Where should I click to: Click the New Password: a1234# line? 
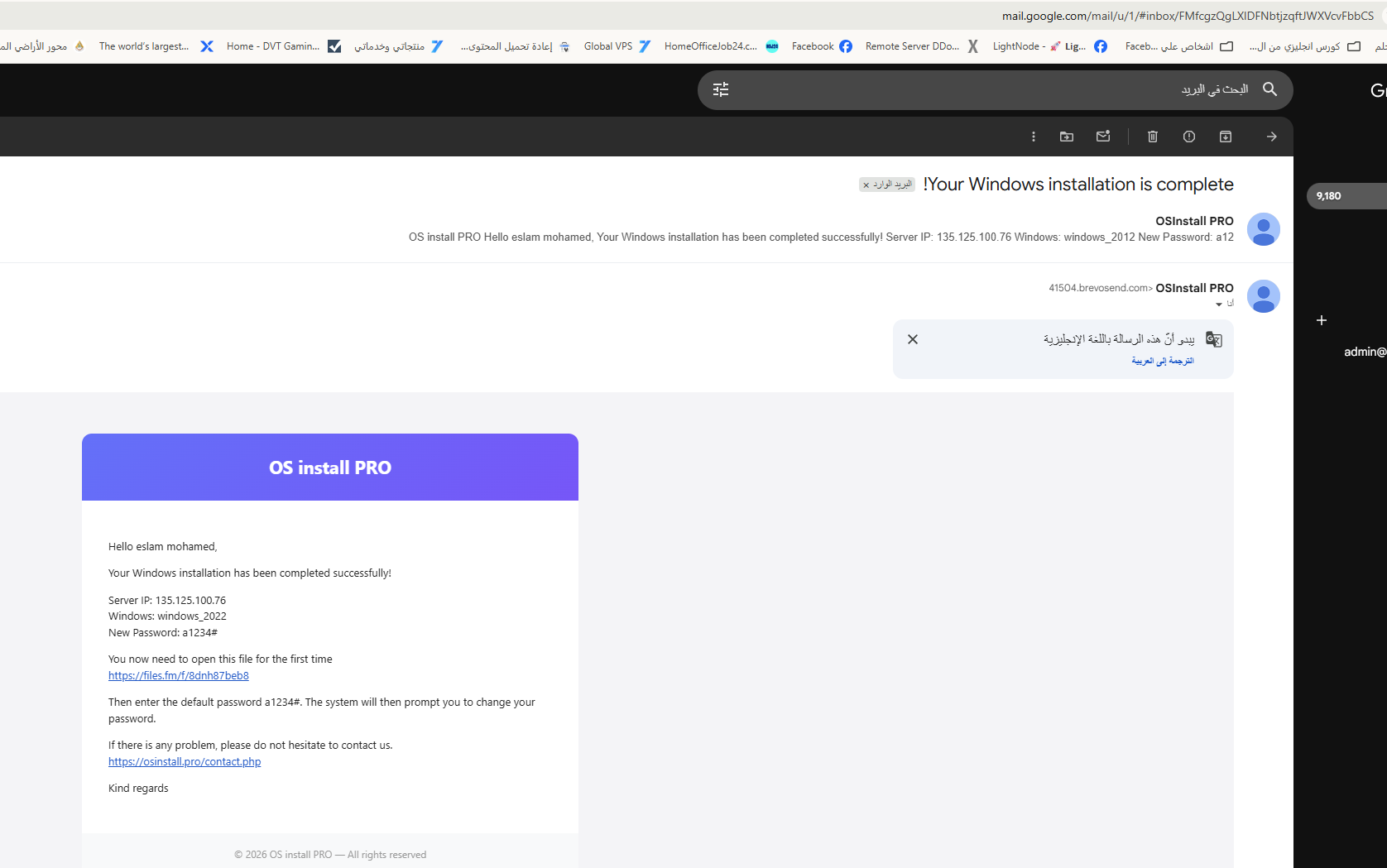click(163, 633)
